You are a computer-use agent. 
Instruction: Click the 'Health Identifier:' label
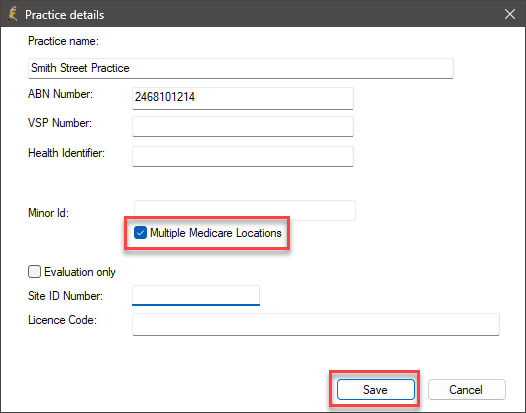66,153
